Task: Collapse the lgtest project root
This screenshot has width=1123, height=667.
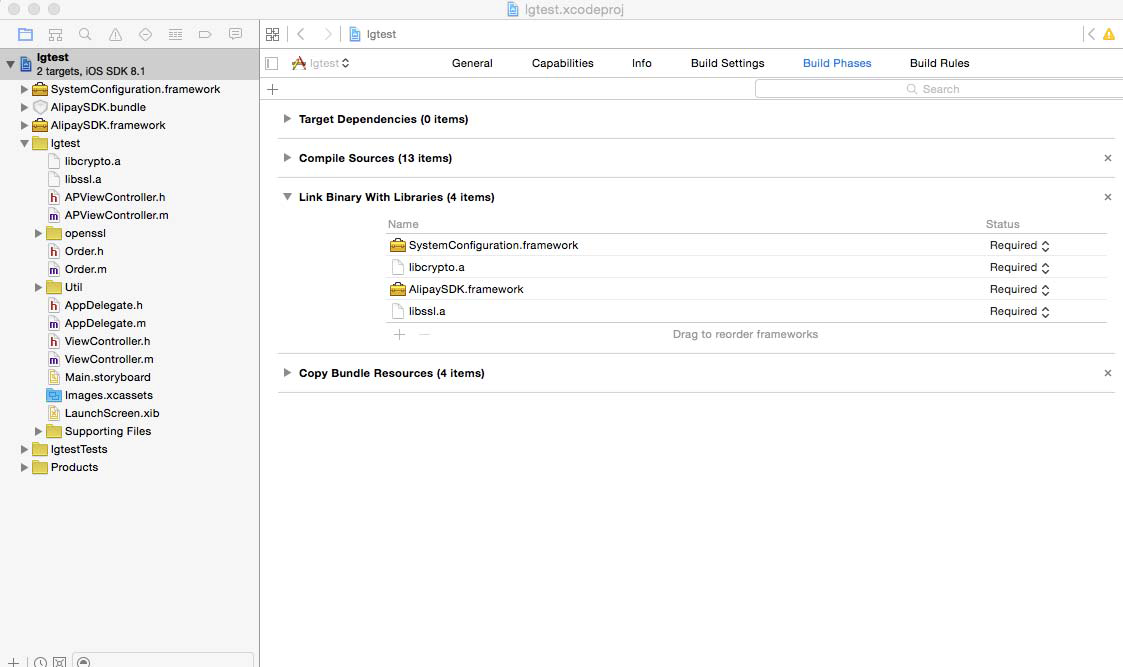Action: (10, 64)
